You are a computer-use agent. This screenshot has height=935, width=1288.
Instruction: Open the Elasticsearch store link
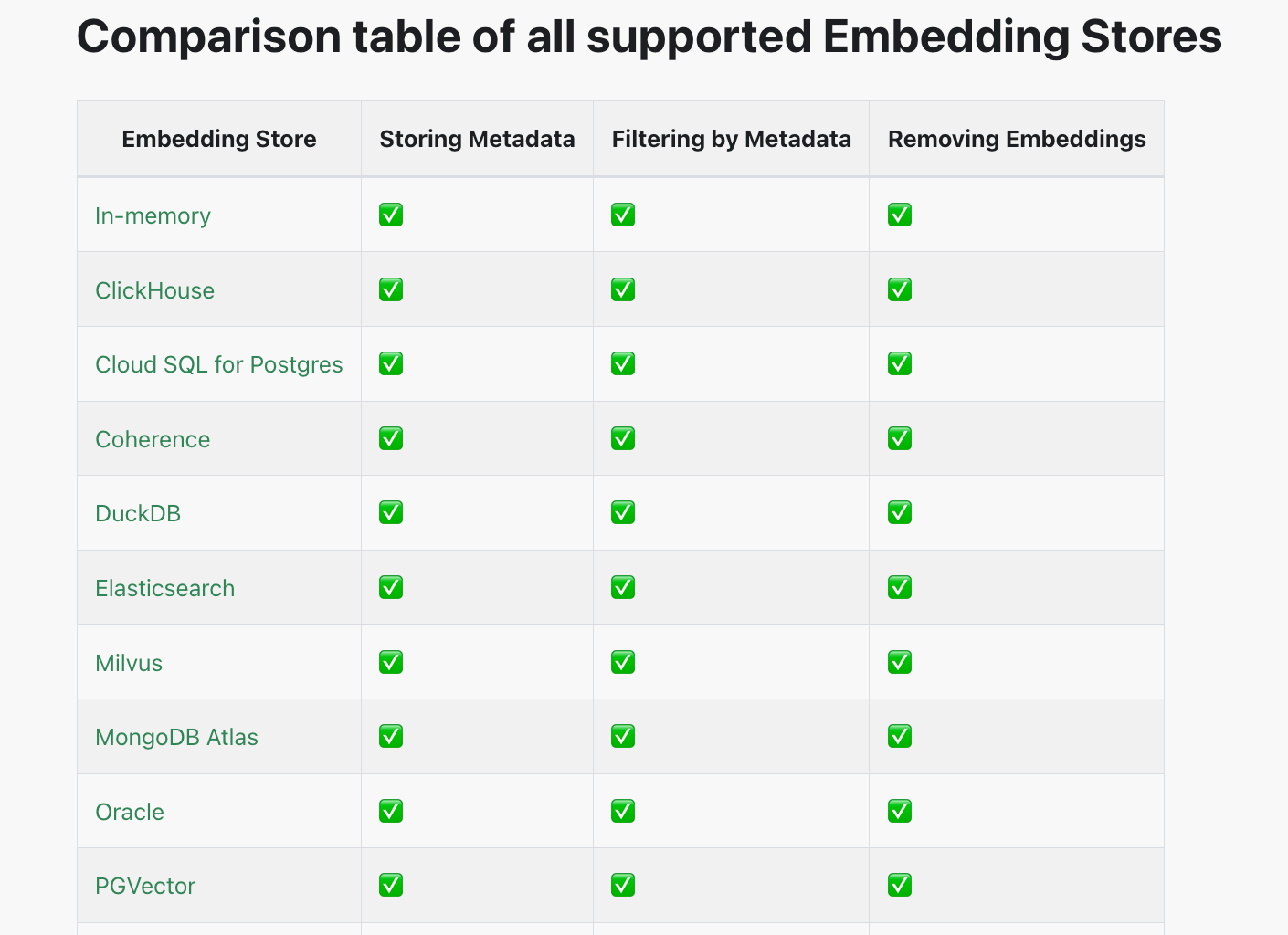click(x=164, y=588)
